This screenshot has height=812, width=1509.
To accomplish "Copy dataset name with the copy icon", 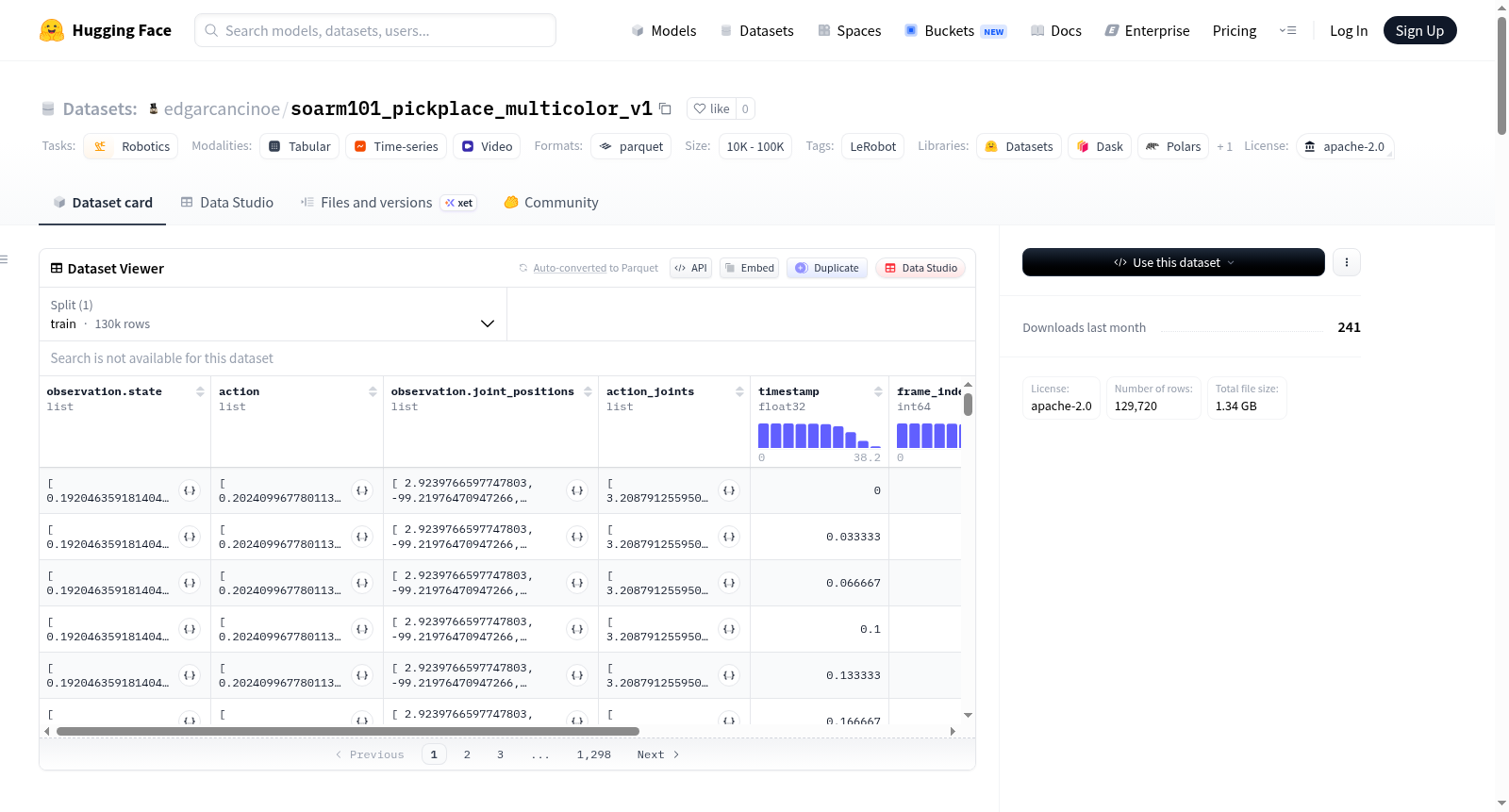I will pyautogui.click(x=665, y=108).
